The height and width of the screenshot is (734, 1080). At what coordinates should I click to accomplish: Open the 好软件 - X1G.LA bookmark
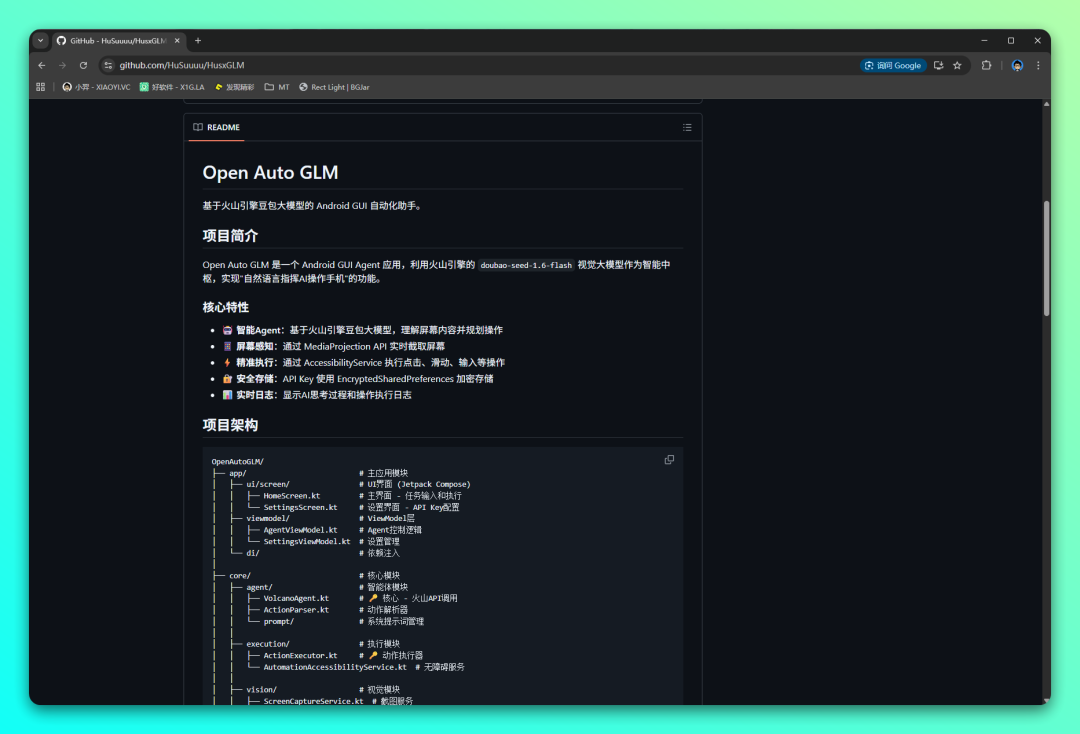pos(172,87)
